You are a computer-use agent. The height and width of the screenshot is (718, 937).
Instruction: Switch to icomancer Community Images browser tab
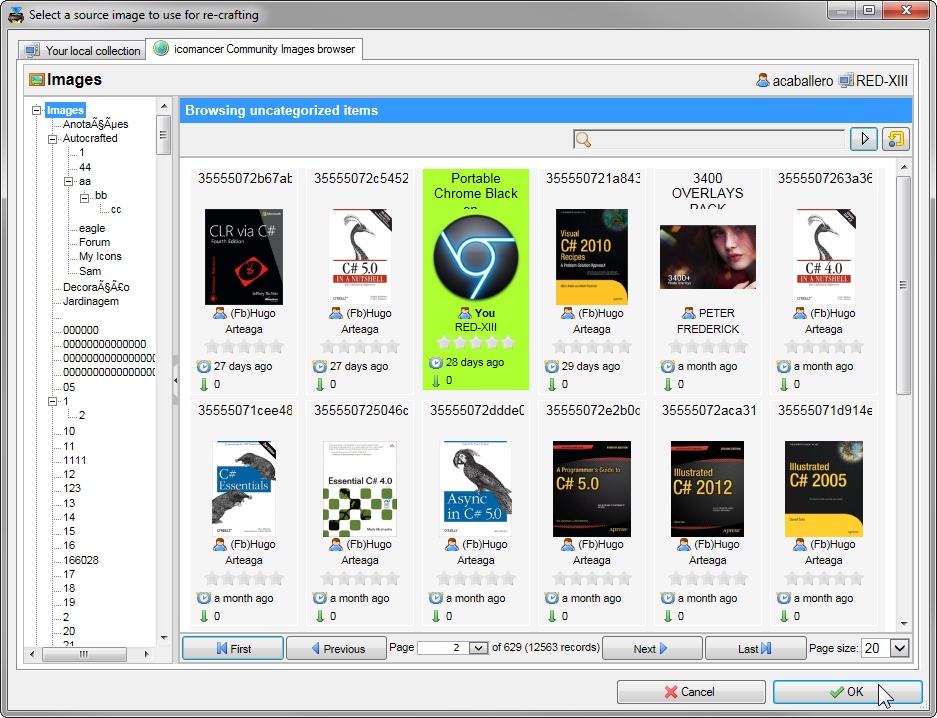pos(255,49)
